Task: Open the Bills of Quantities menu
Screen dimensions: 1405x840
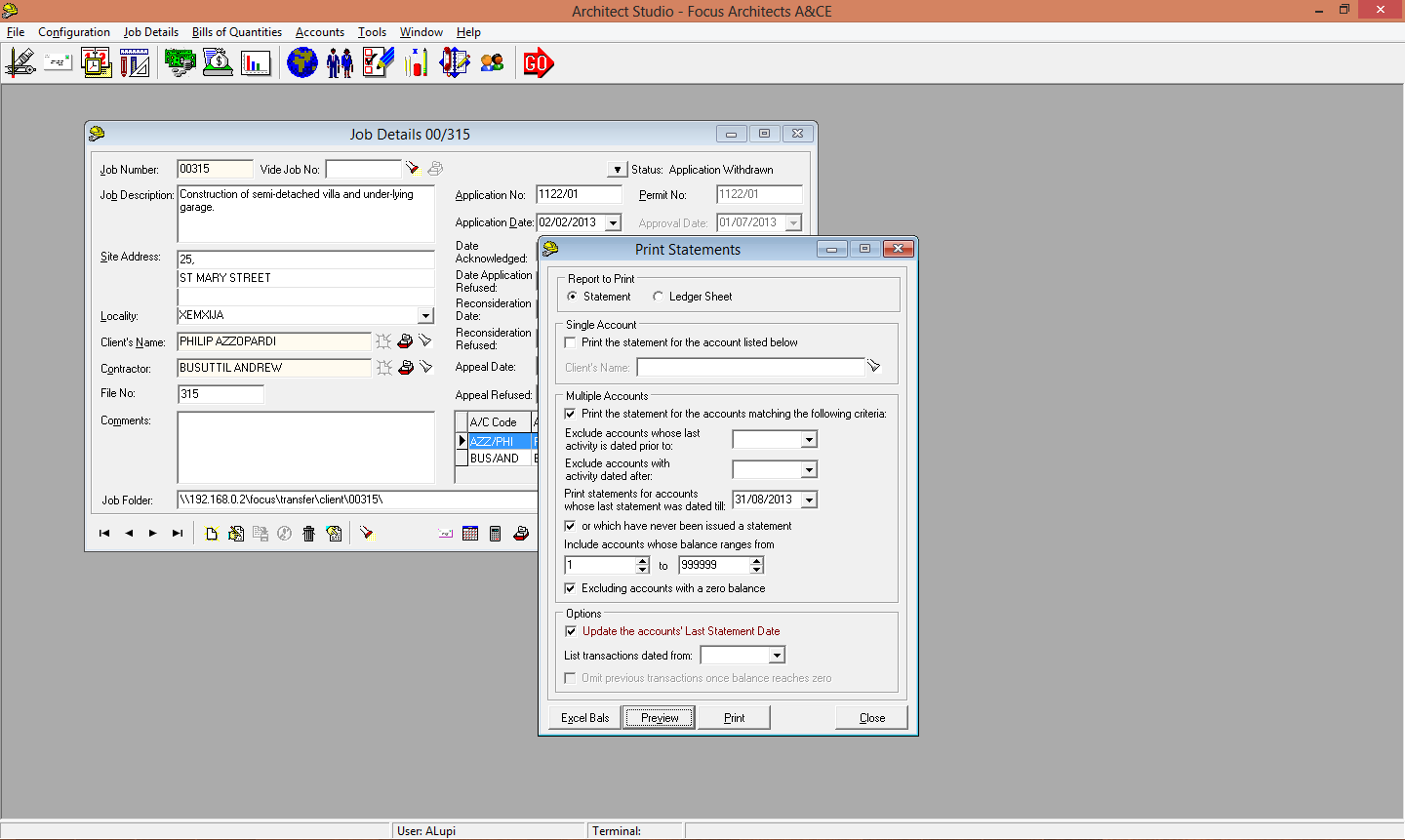Action: click(237, 32)
